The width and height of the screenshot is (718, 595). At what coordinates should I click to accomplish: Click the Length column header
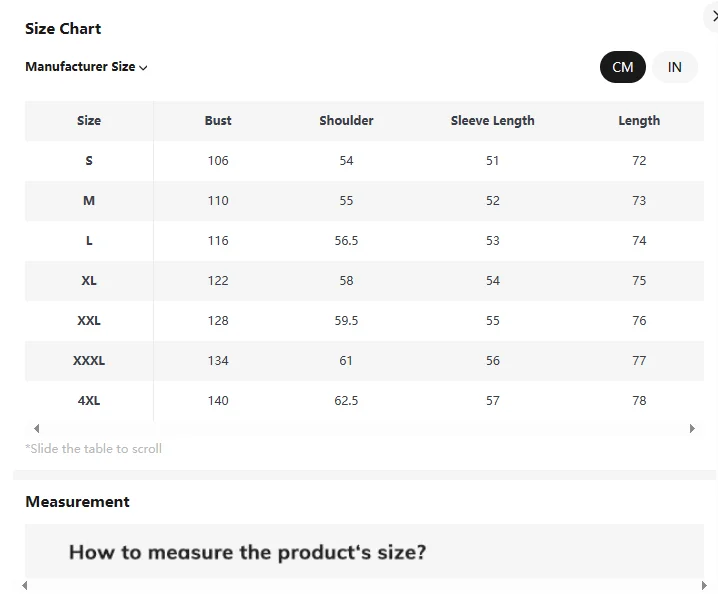[639, 120]
